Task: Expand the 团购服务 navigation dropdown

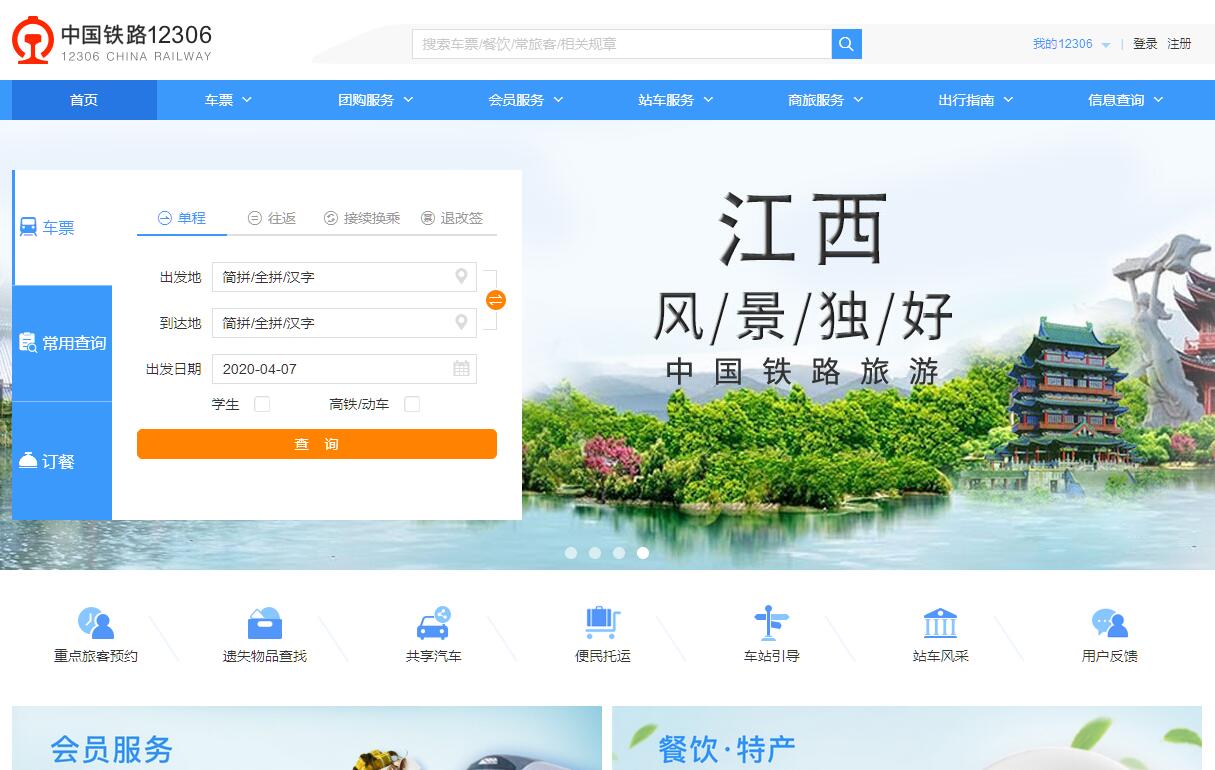Action: pos(376,100)
